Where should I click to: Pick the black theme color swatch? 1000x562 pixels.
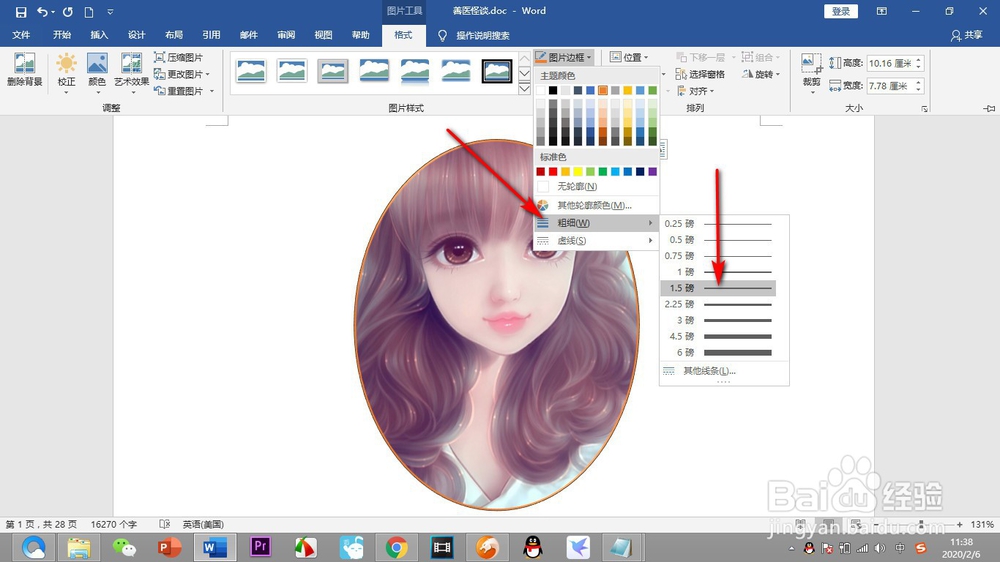[553, 91]
